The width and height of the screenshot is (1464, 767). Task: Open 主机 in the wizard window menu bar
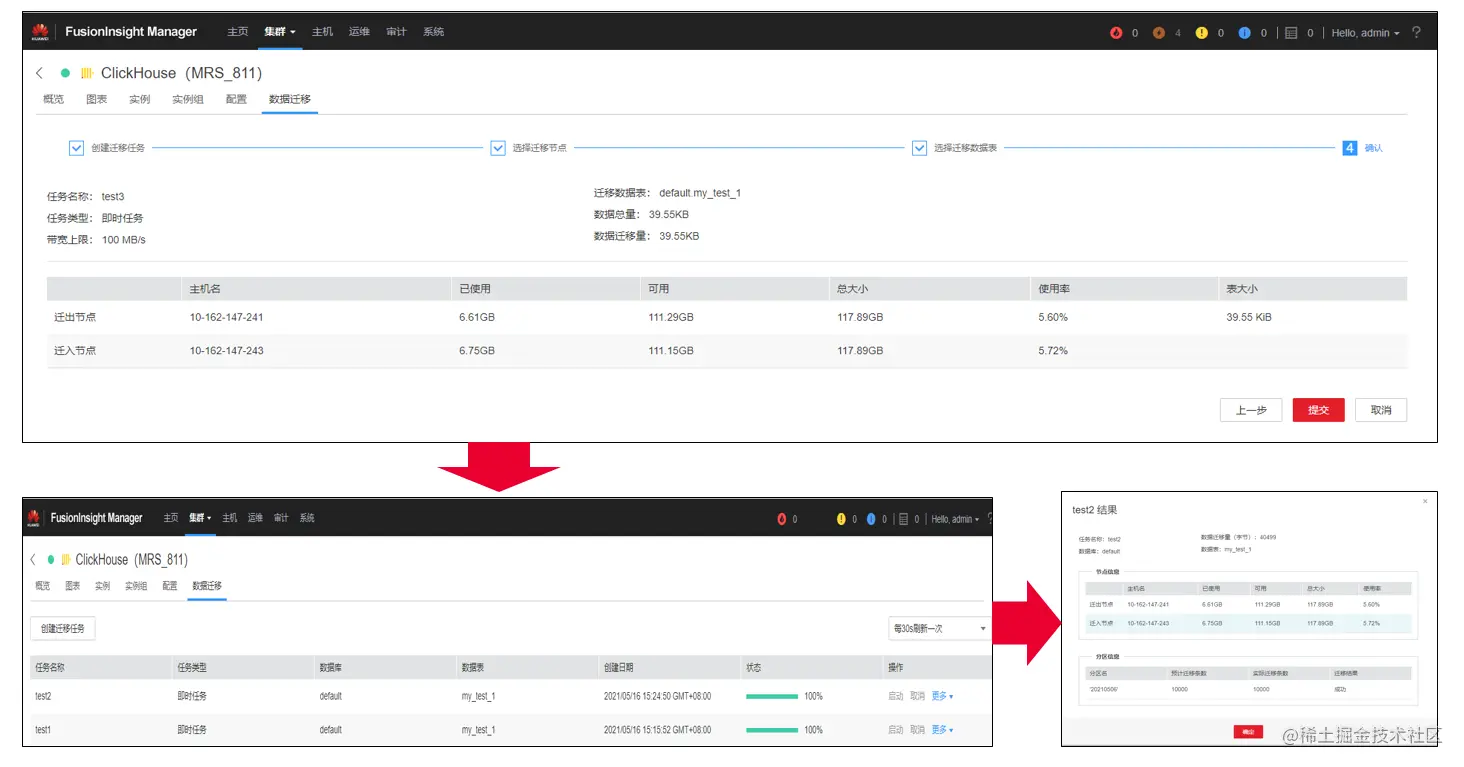[322, 32]
